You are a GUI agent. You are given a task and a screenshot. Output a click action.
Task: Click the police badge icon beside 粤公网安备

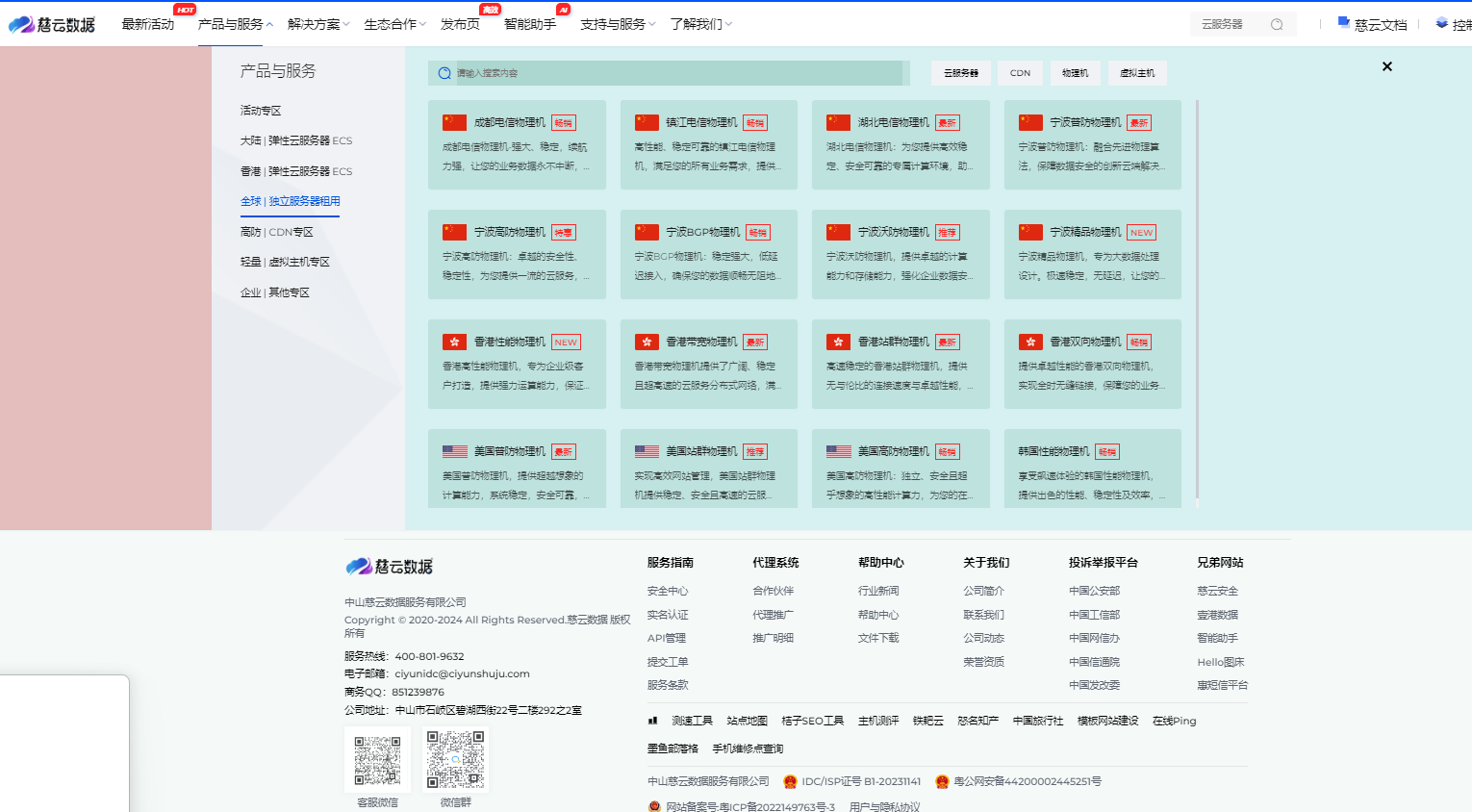942,781
